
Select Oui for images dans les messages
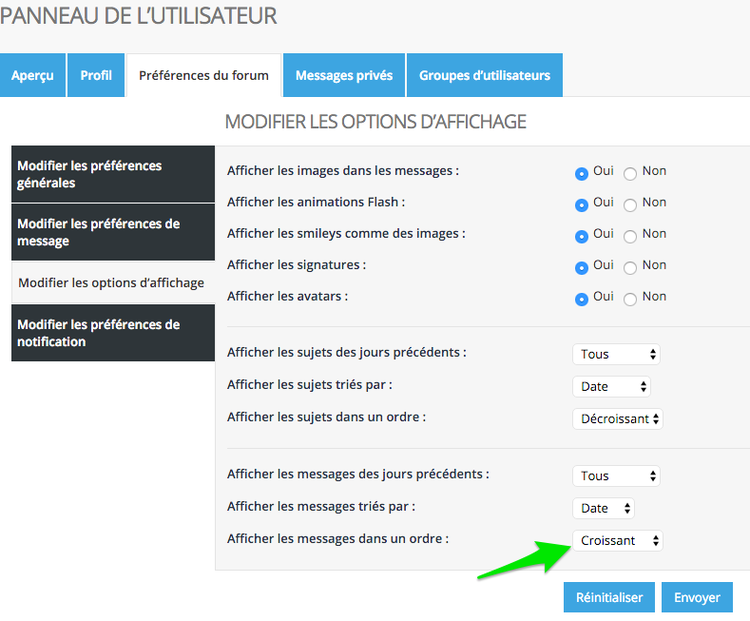[581, 174]
